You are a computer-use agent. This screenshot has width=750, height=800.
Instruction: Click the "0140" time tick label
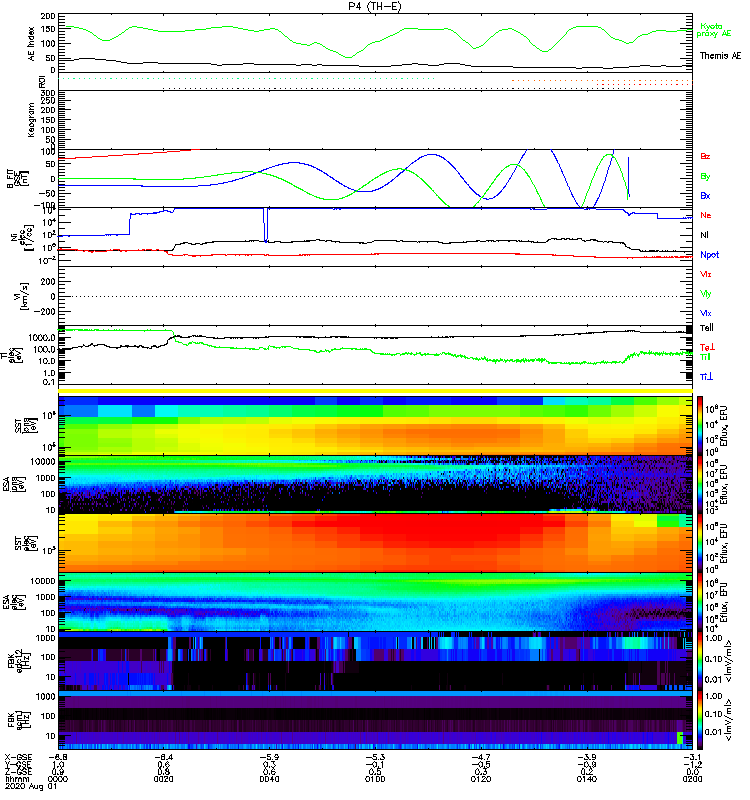tap(586, 779)
